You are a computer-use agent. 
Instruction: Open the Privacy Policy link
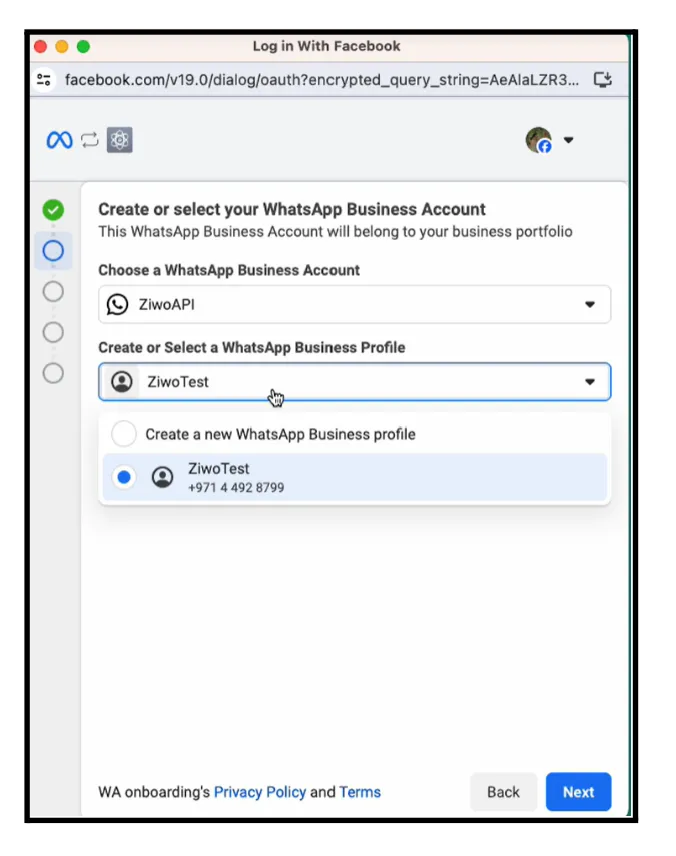(x=259, y=792)
